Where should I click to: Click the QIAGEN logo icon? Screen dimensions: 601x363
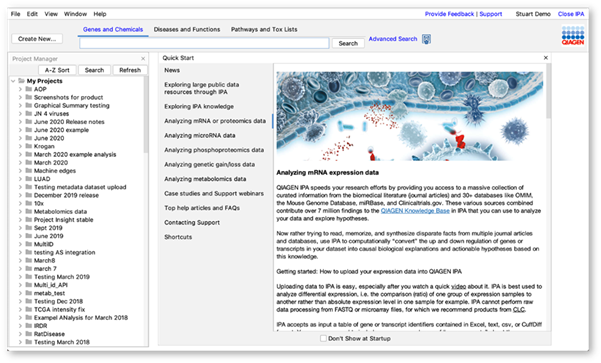pos(573,35)
